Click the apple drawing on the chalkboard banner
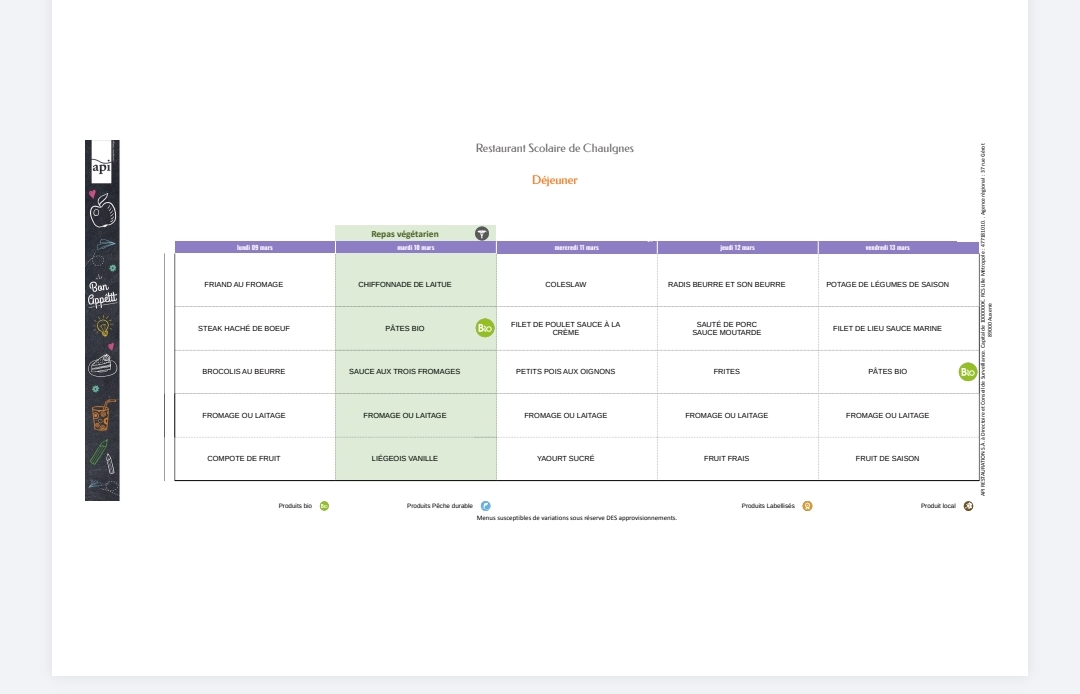Viewport: 1080px width, 694px height. tap(102, 212)
